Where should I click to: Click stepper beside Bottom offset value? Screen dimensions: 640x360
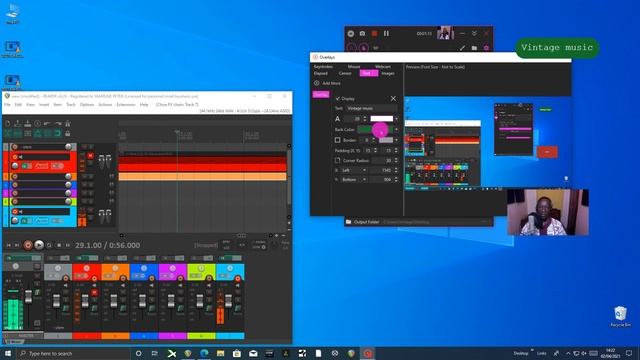[396, 180]
